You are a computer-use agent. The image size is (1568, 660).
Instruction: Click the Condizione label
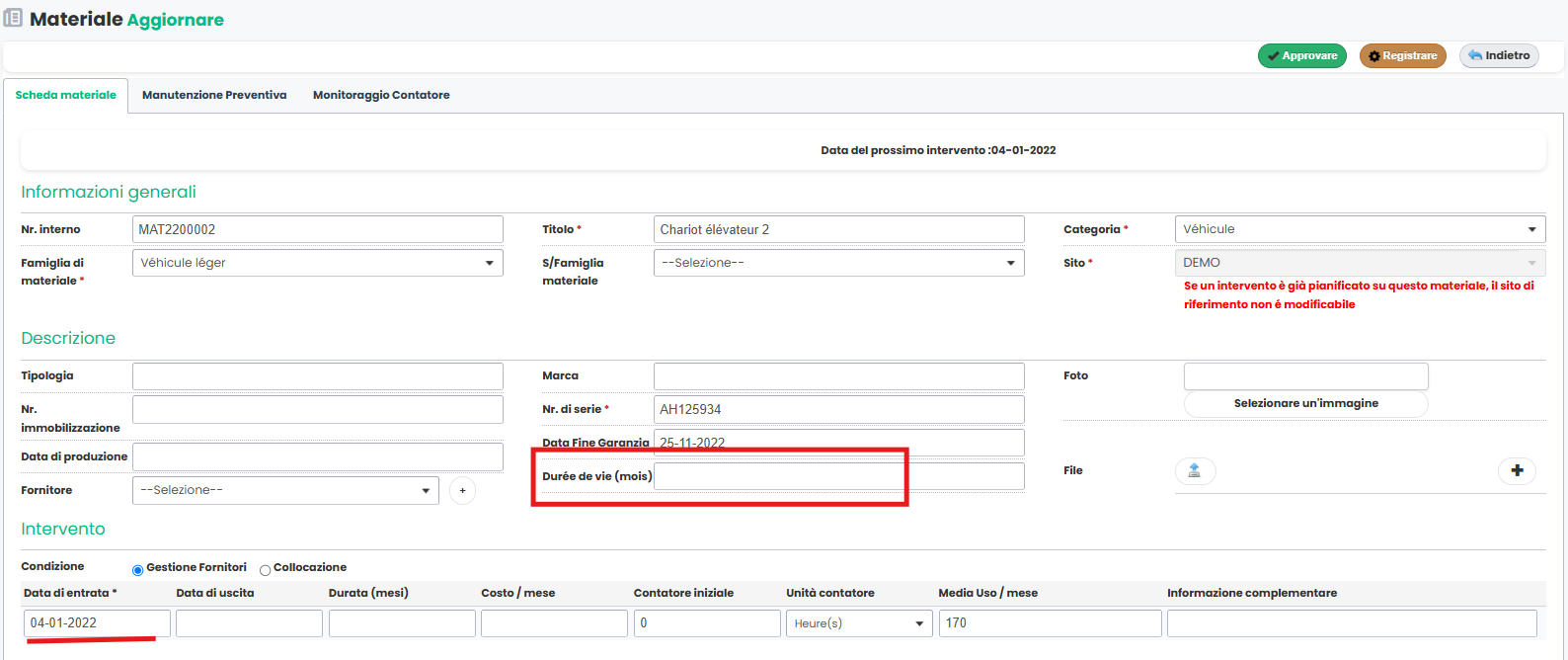tap(52, 567)
